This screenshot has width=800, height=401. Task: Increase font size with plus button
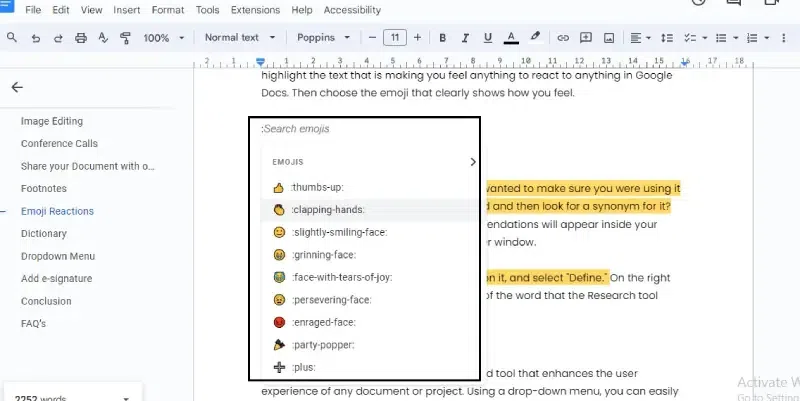[417, 37]
